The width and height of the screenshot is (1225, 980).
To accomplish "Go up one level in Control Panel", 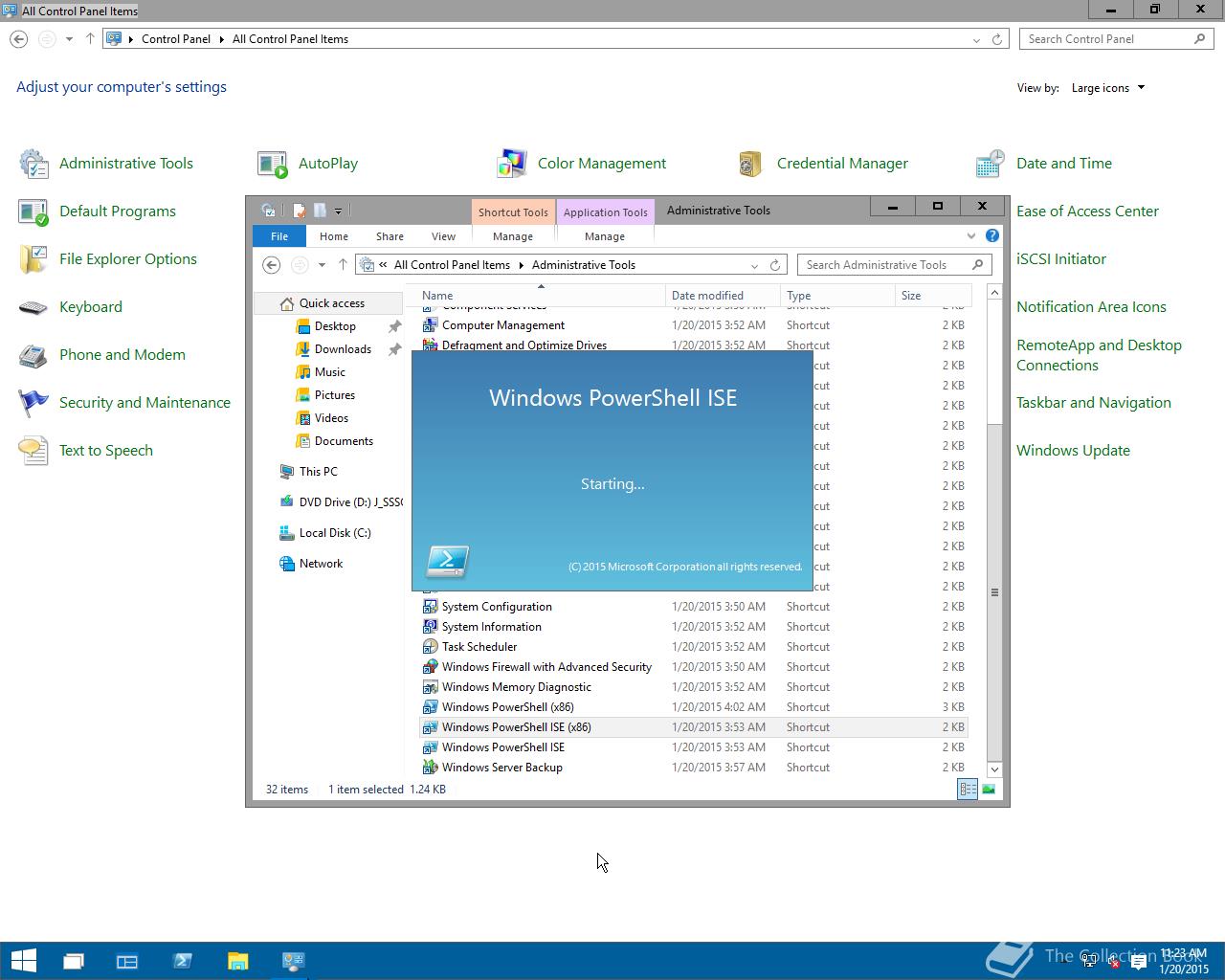I will (90, 39).
